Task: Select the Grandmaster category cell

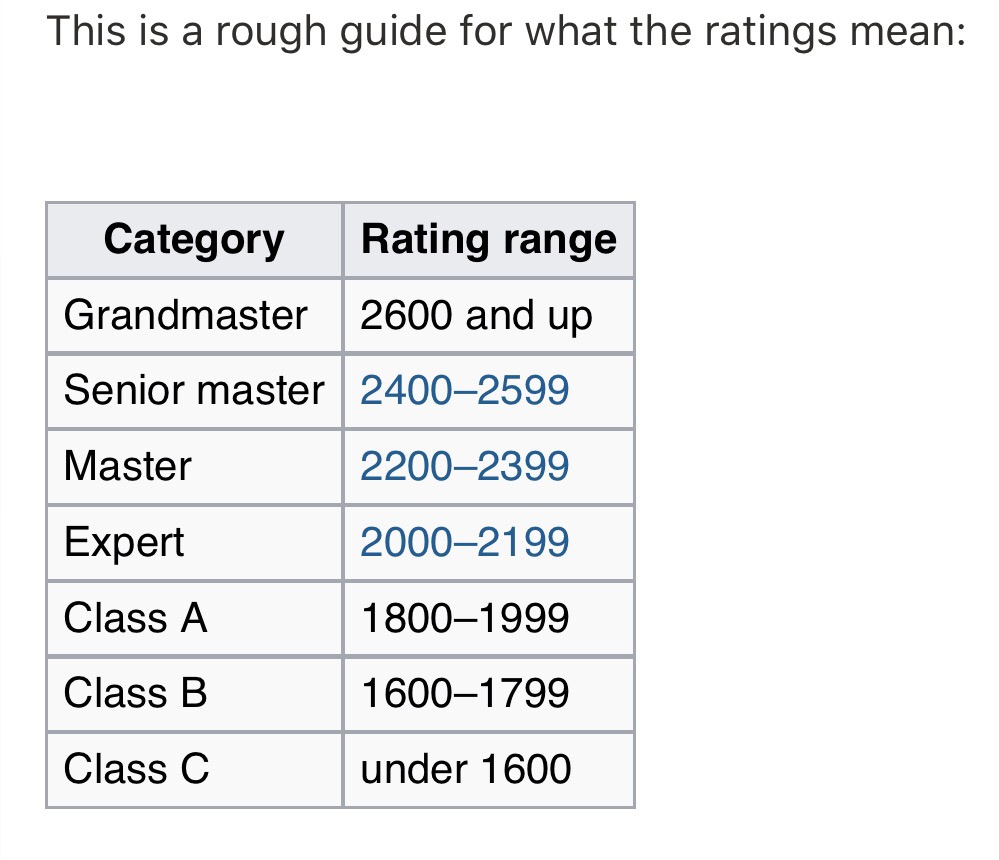Action: (x=186, y=316)
